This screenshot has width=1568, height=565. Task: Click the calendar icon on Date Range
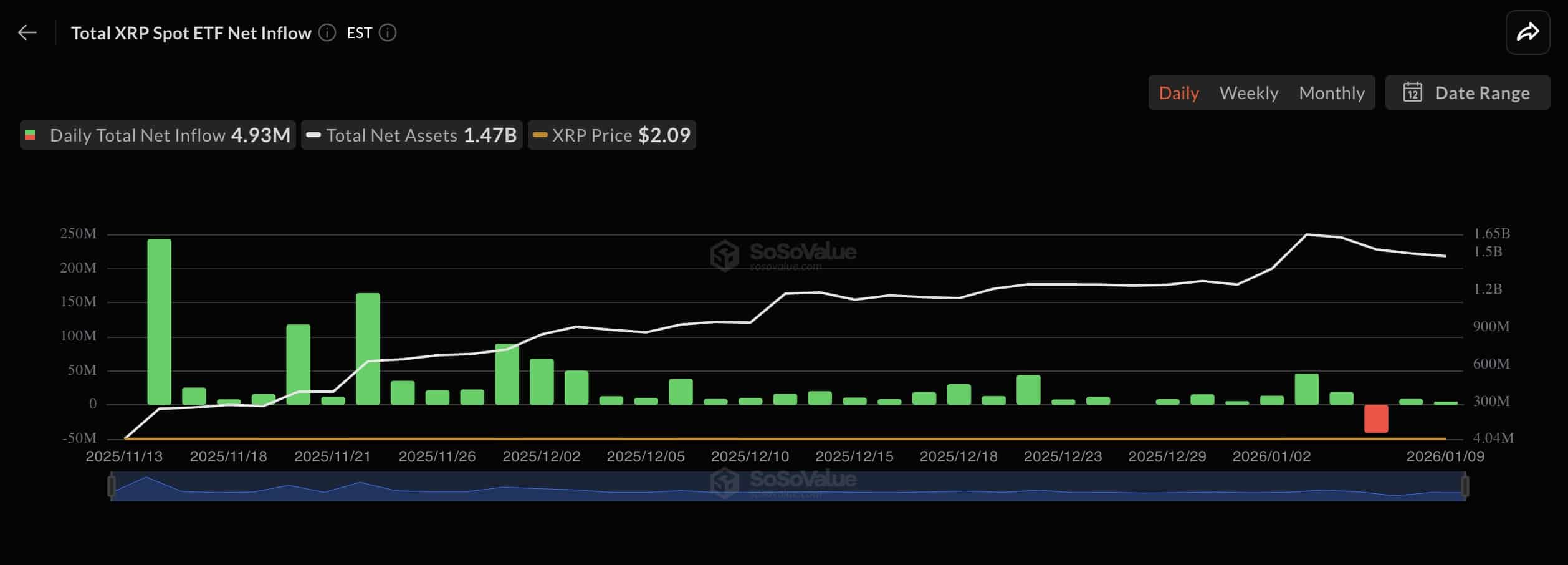pyautogui.click(x=1413, y=92)
